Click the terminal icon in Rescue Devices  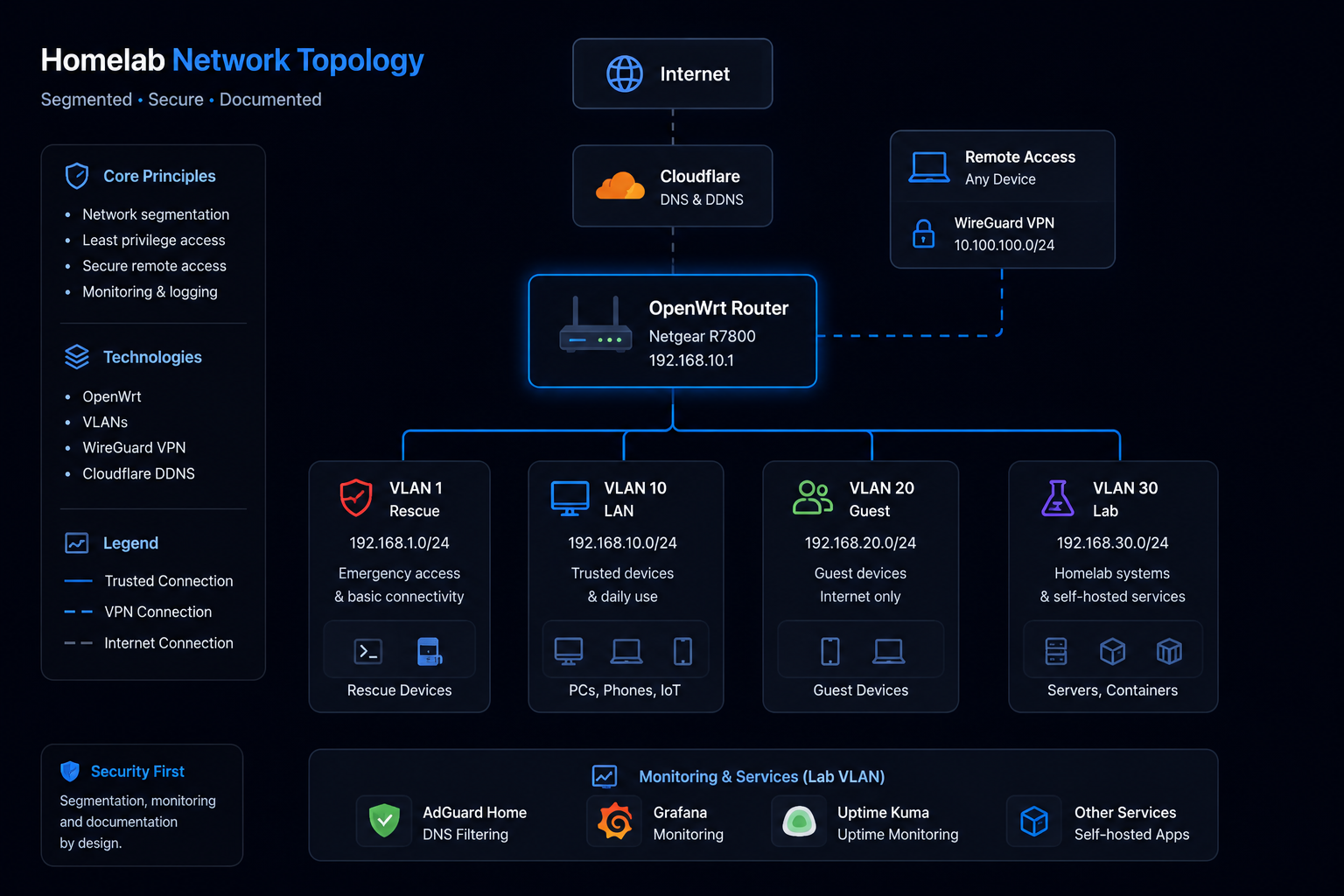[368, 652]
